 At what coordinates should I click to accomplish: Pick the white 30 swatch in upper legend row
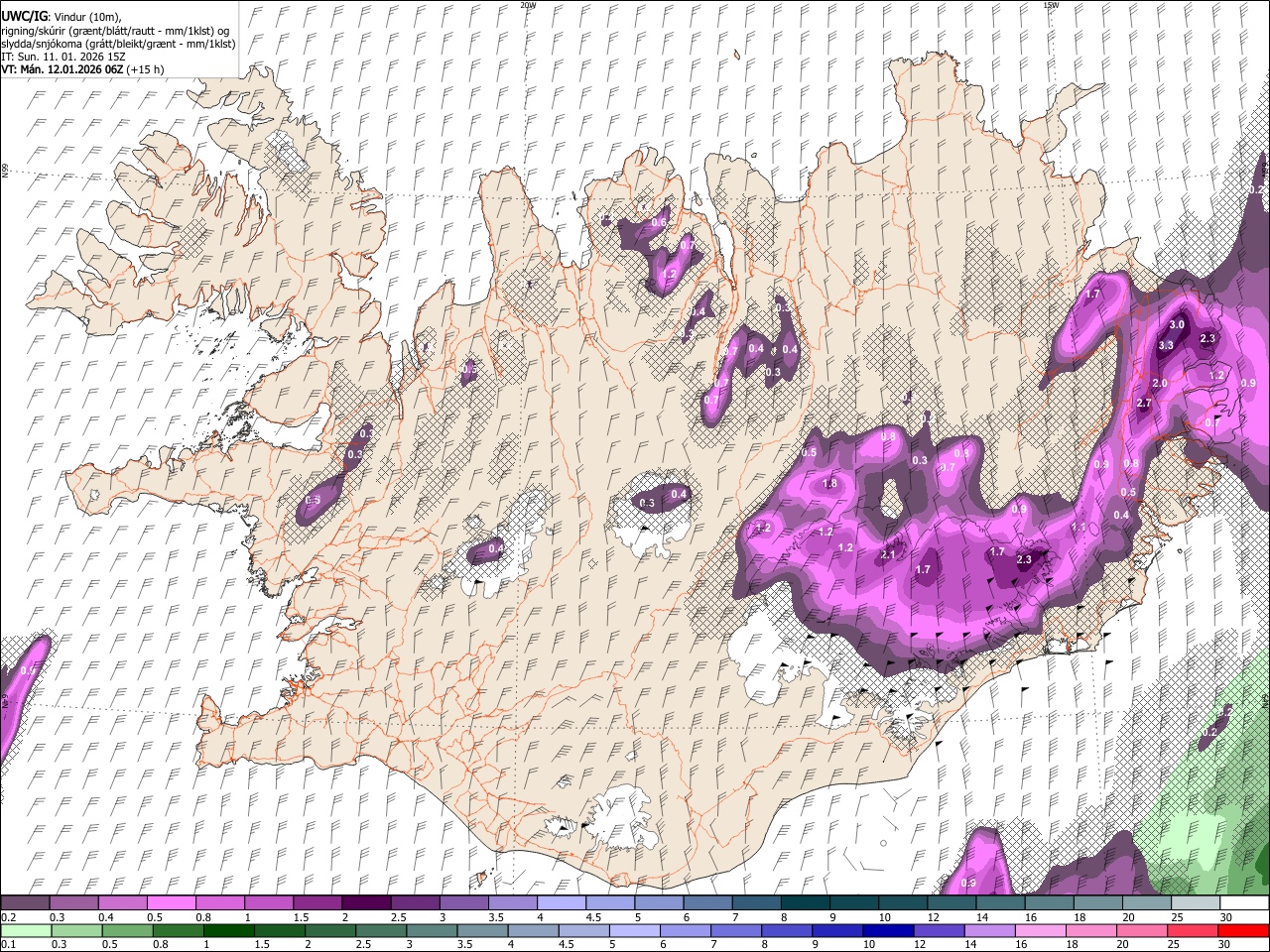[x=1243, y=903]
